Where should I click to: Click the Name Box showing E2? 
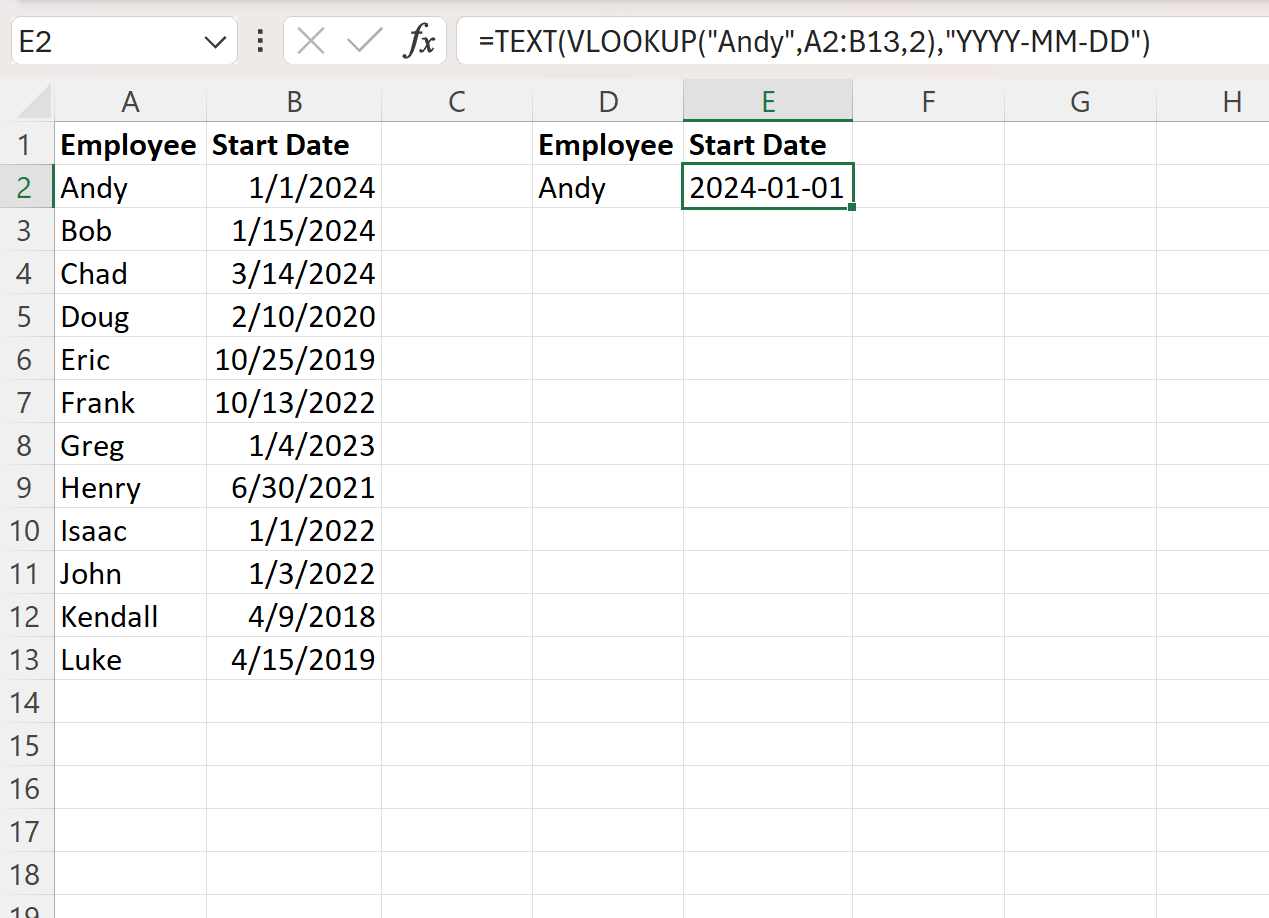(124, 41)
